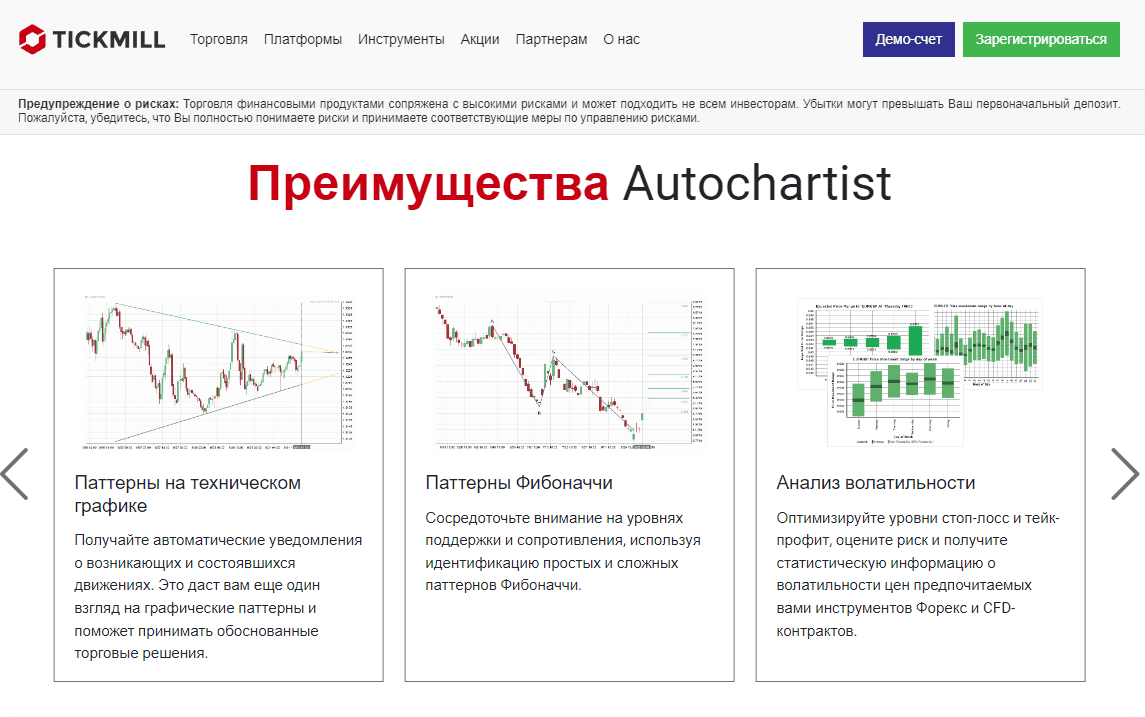Open the Торговля menu

218,39
